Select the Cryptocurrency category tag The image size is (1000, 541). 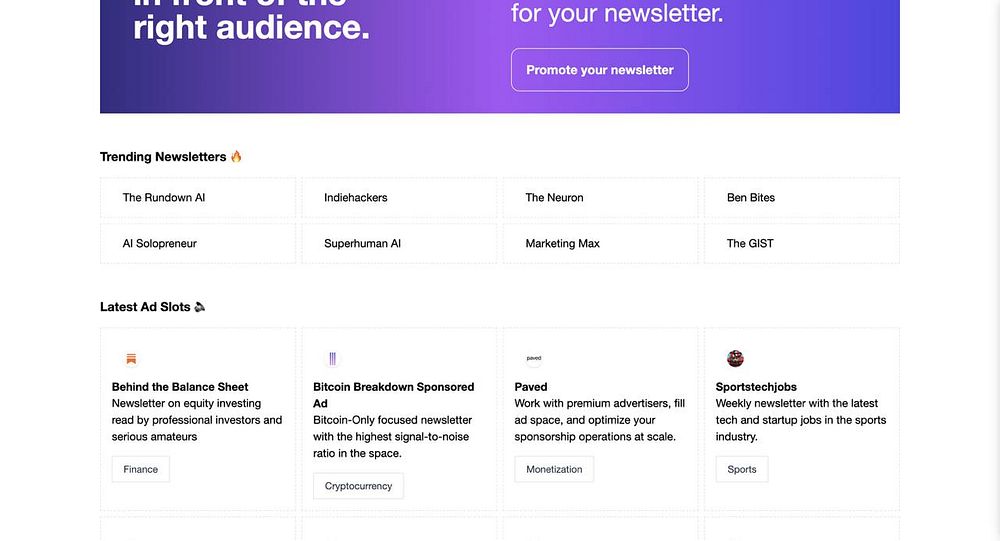click(358, 486)
